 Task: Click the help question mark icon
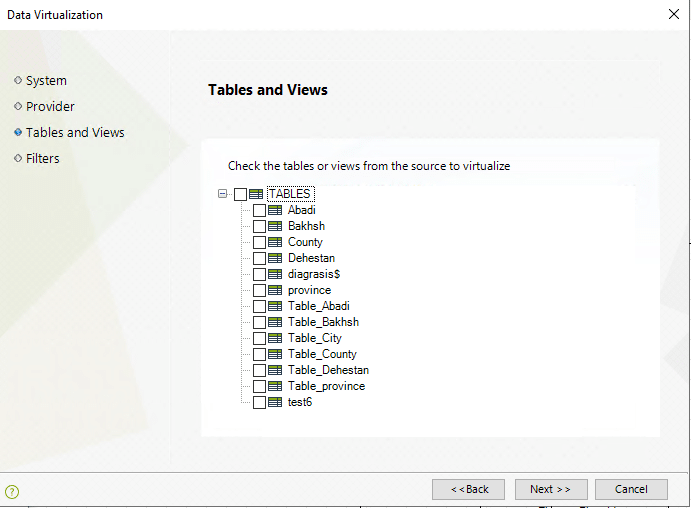click(x=12, y=491)
